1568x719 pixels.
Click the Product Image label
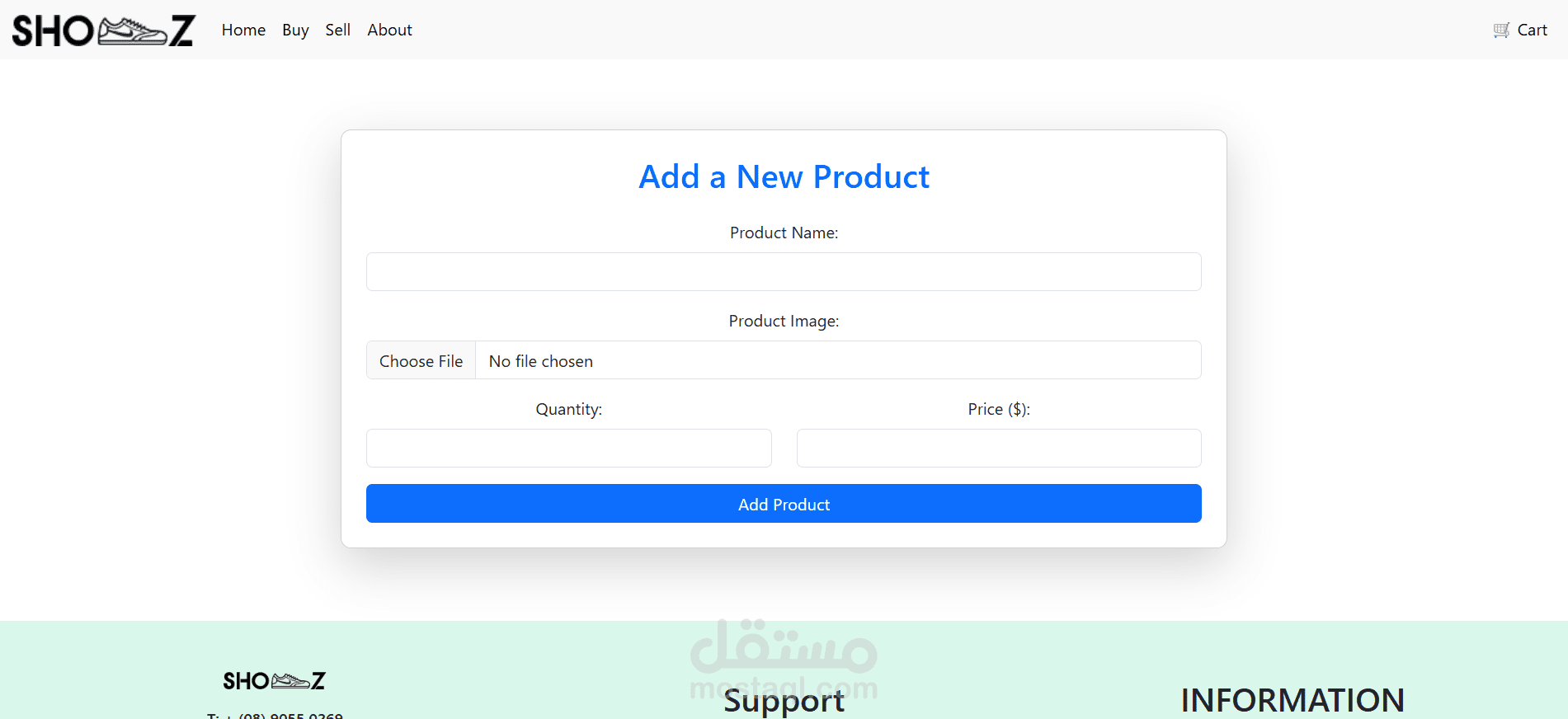point(784,321)
